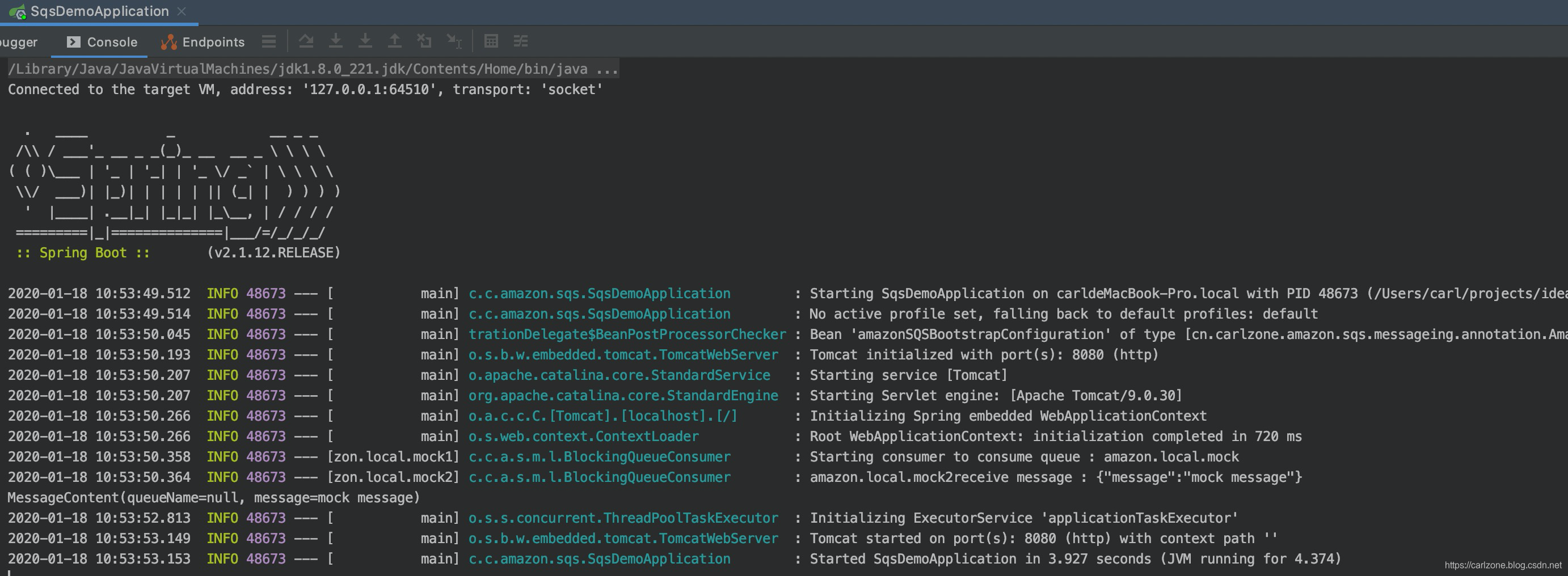This screenshot has height=576, width=1568.
Task: Click the Console terminal arrow icon
Action: [74, 42]
